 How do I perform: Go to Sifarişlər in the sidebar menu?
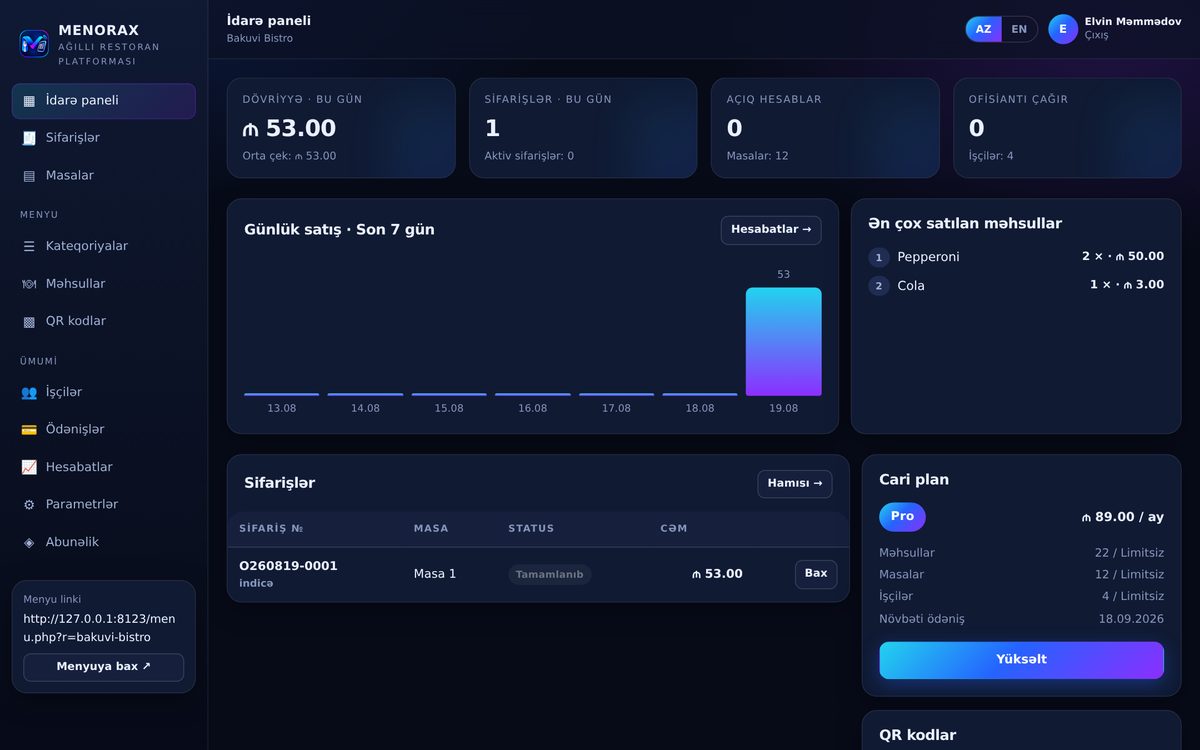(104, 138)
